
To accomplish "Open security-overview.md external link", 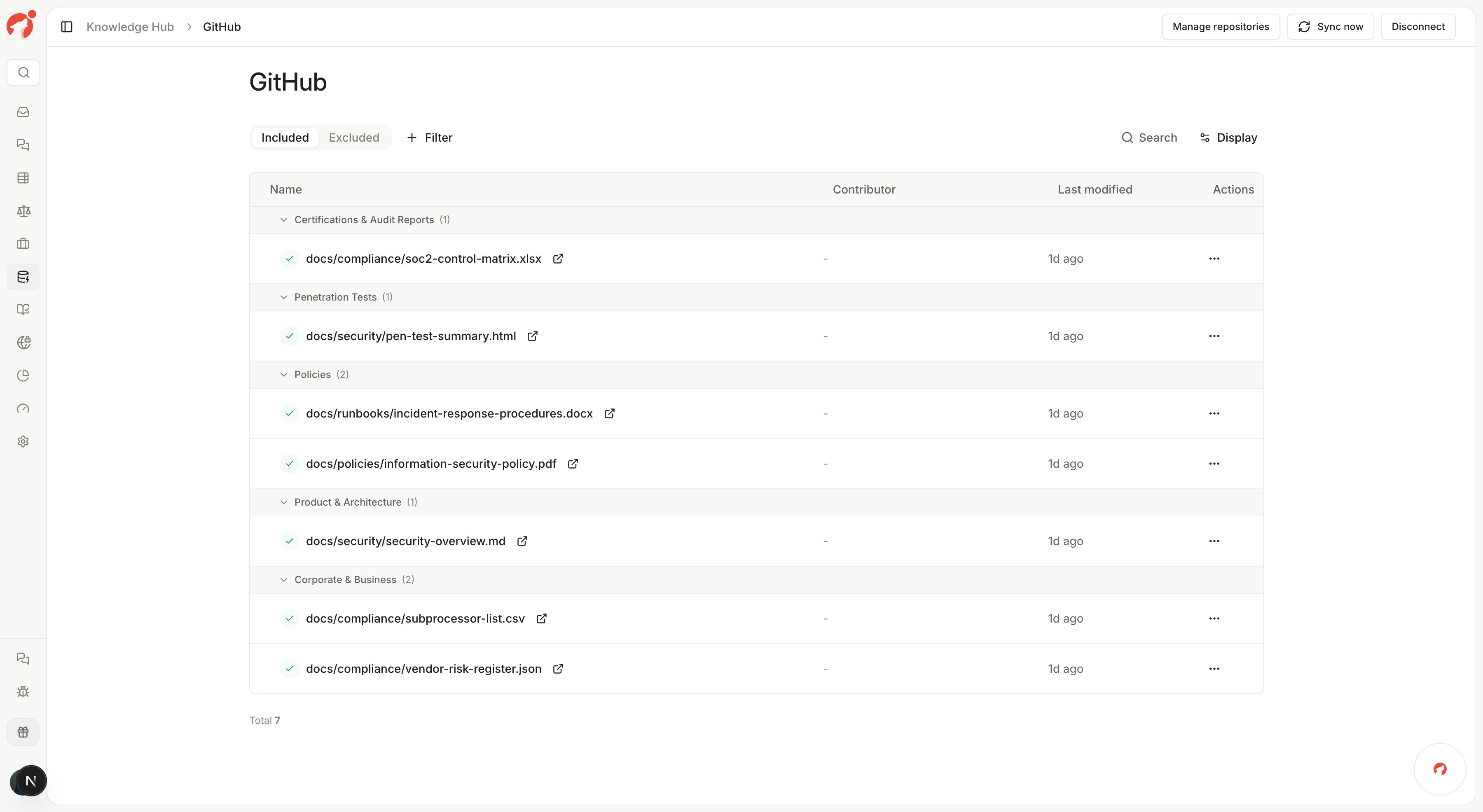I will [522, 541].
